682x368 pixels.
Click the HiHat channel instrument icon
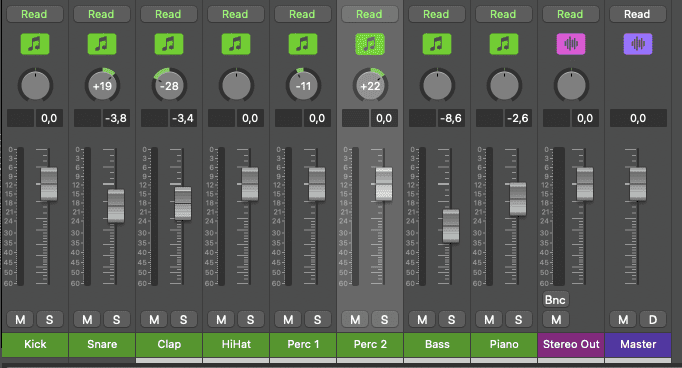click(236, 44)
